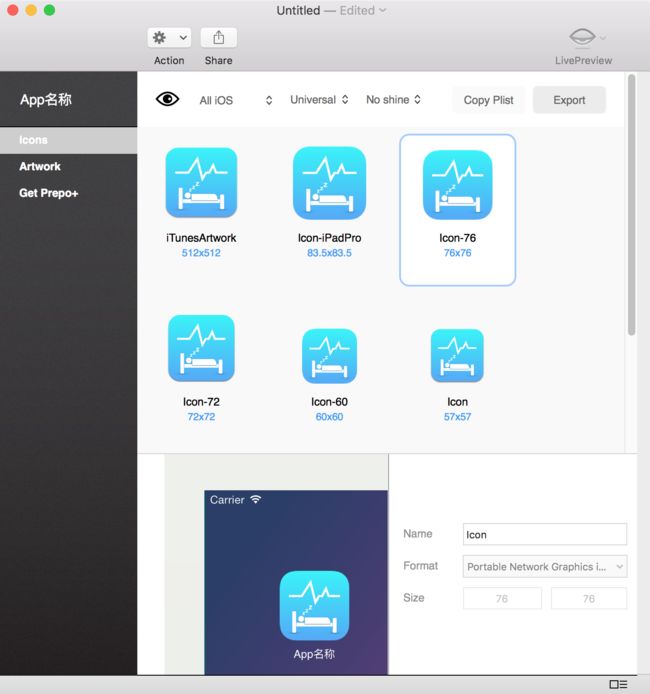Screen dimensions: 650x694
Task: Select the iTunesArtwork icon thumbnail
Action: coord(201,183)
